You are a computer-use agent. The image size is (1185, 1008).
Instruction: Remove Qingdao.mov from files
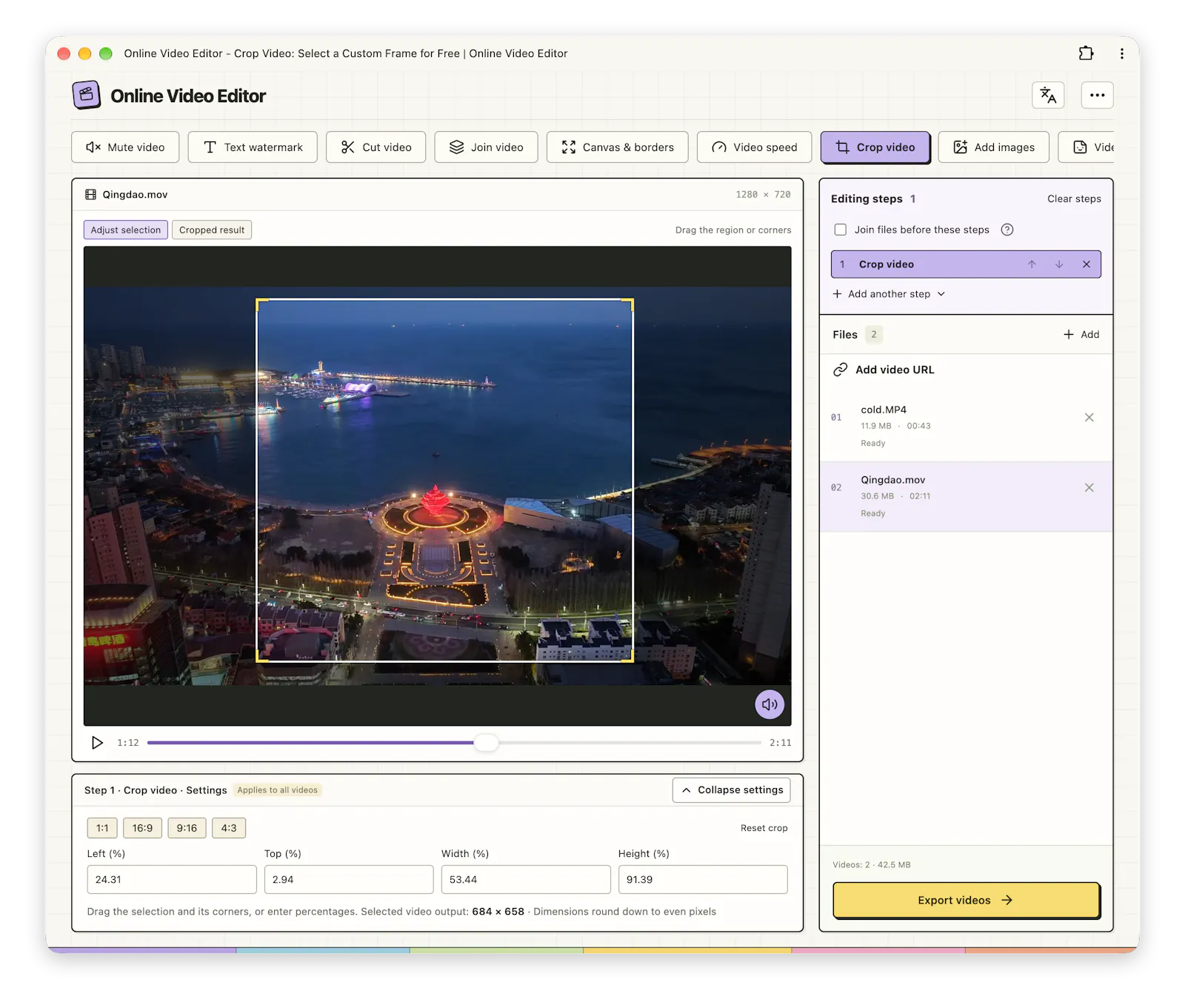point(1089,487)
